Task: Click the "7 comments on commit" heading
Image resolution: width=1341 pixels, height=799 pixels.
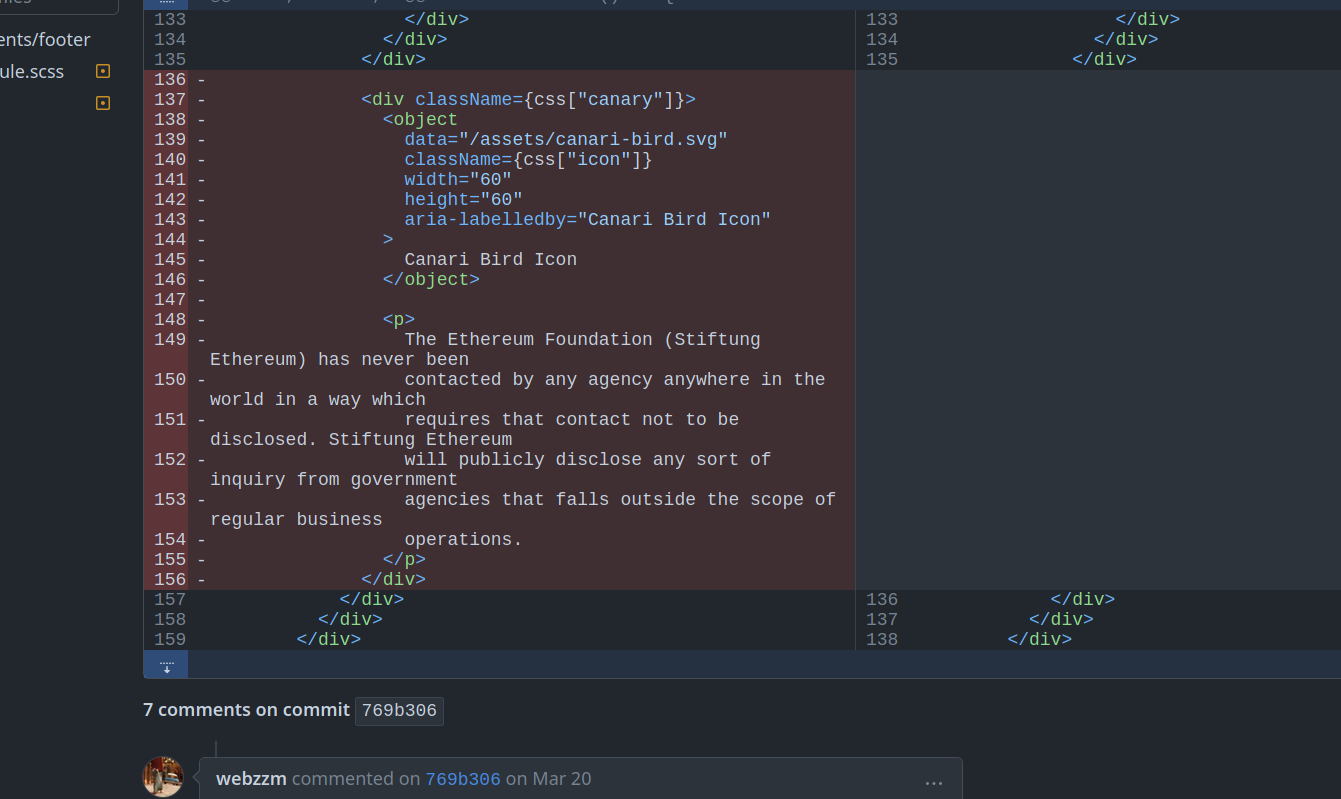Action: 246,710
